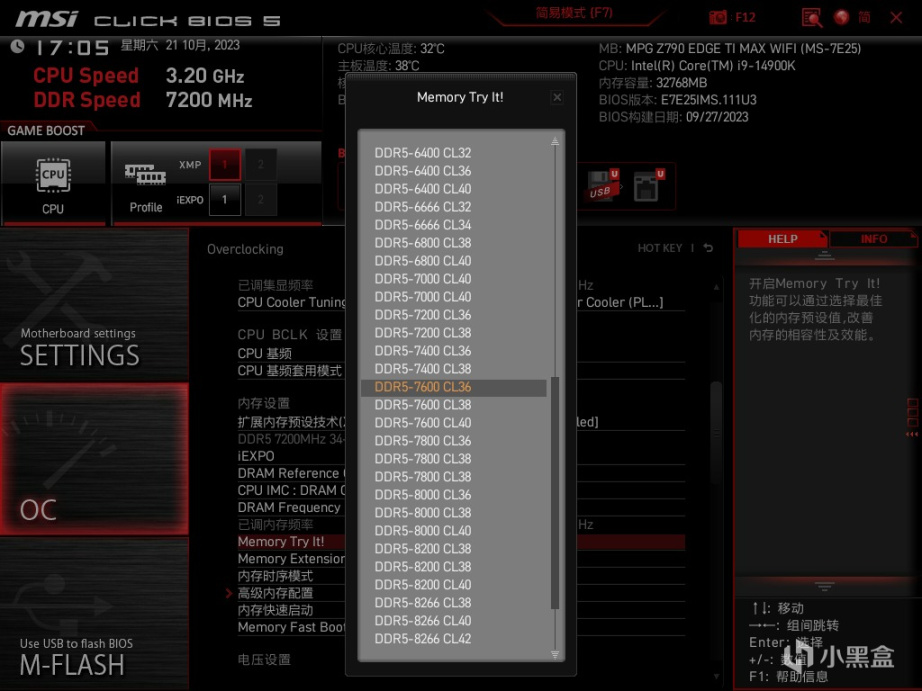Image resolution: width=922 pixels, height=691 pixels.
Task: Switch to the HELP tab
Action: point(782,239)
